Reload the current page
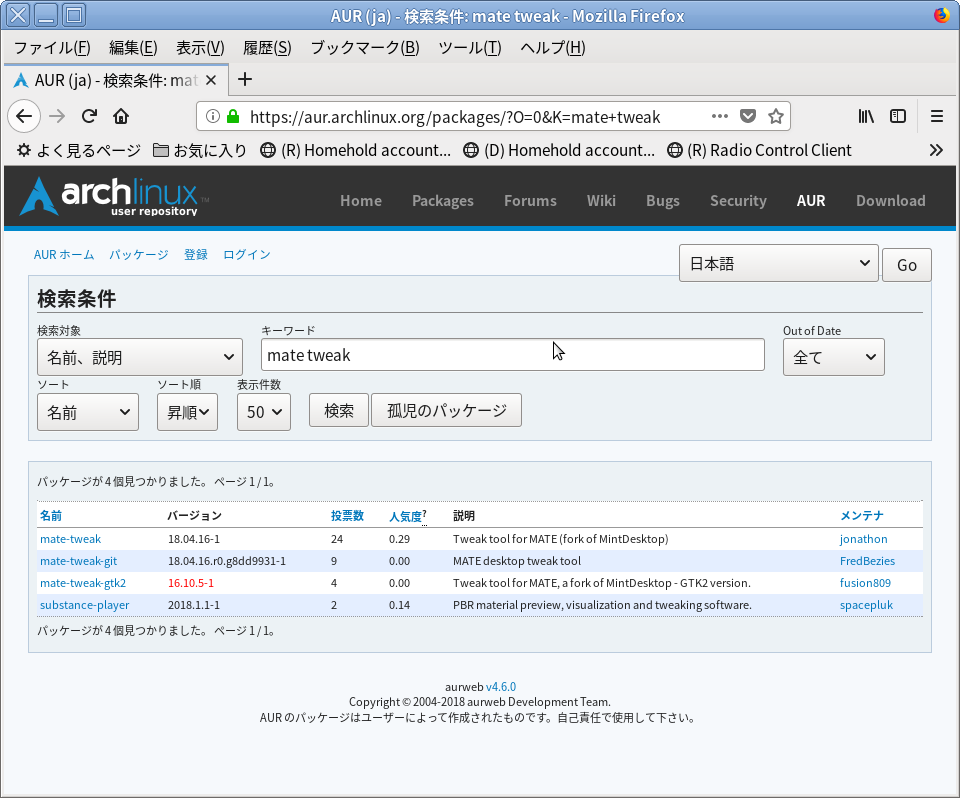The width and height of the screenshot is (960, 798). tap(89, 116)
